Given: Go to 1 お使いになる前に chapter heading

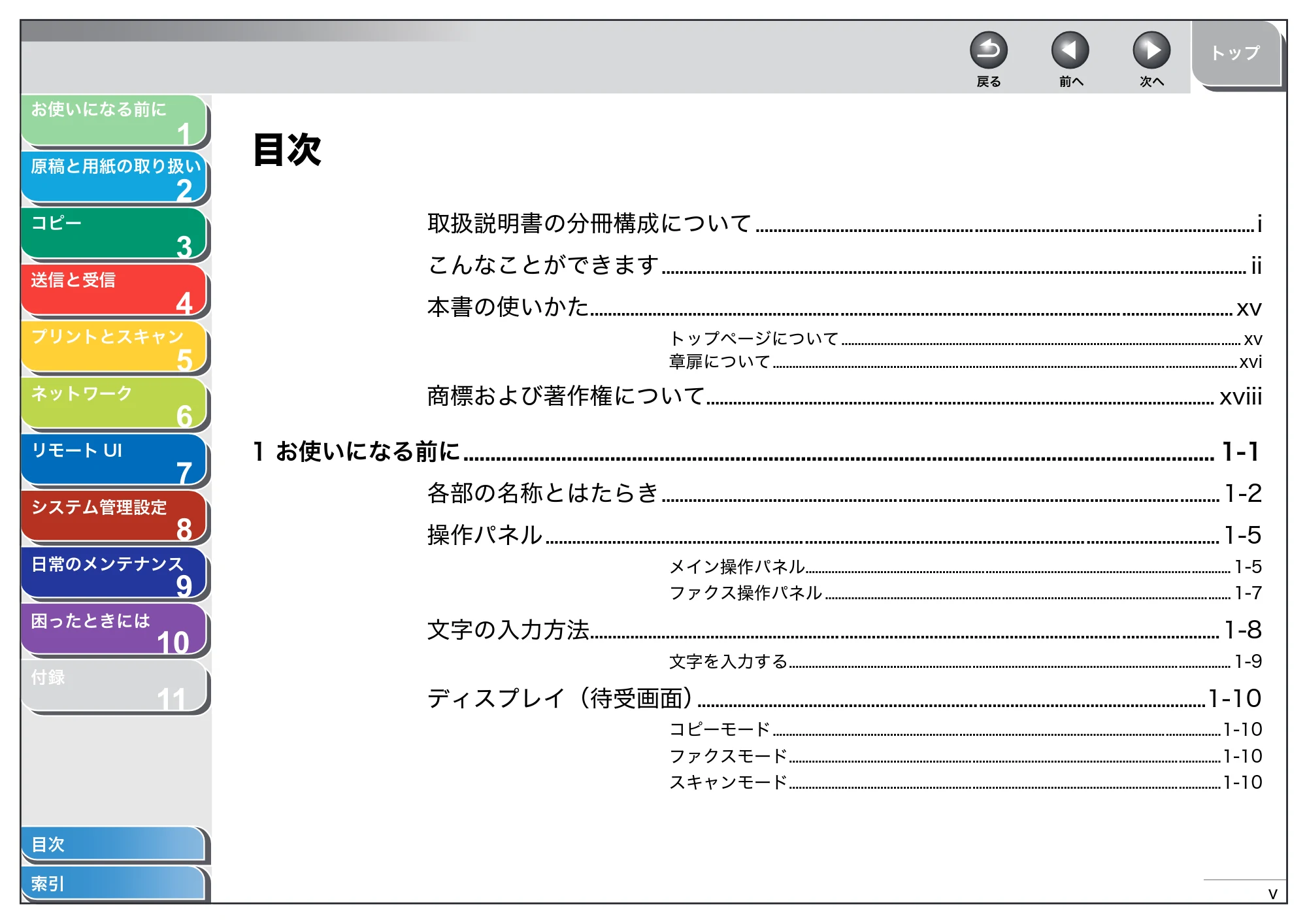Looking at the screenshot, I should coord(757,452).
